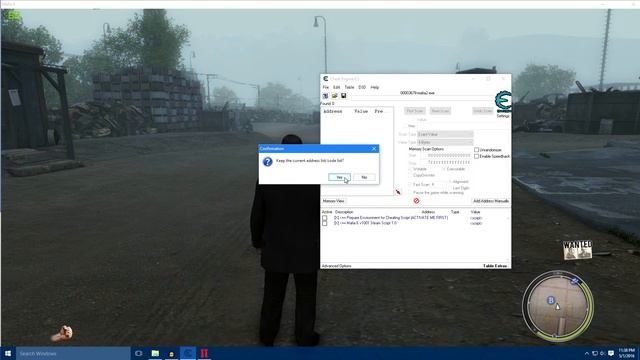Open the Scan Type dropdown

445,134
